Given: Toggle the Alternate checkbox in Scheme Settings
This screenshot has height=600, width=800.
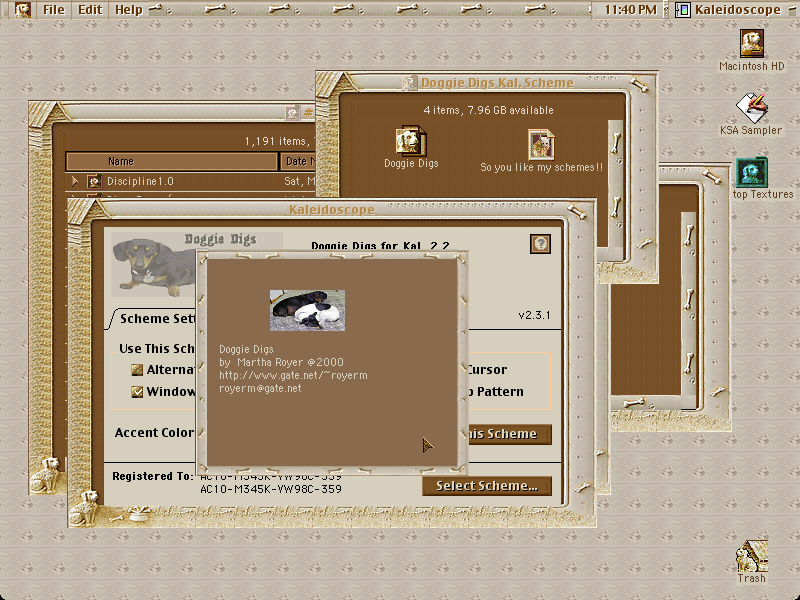Looking at the screenshot, I should pos(137,369).
